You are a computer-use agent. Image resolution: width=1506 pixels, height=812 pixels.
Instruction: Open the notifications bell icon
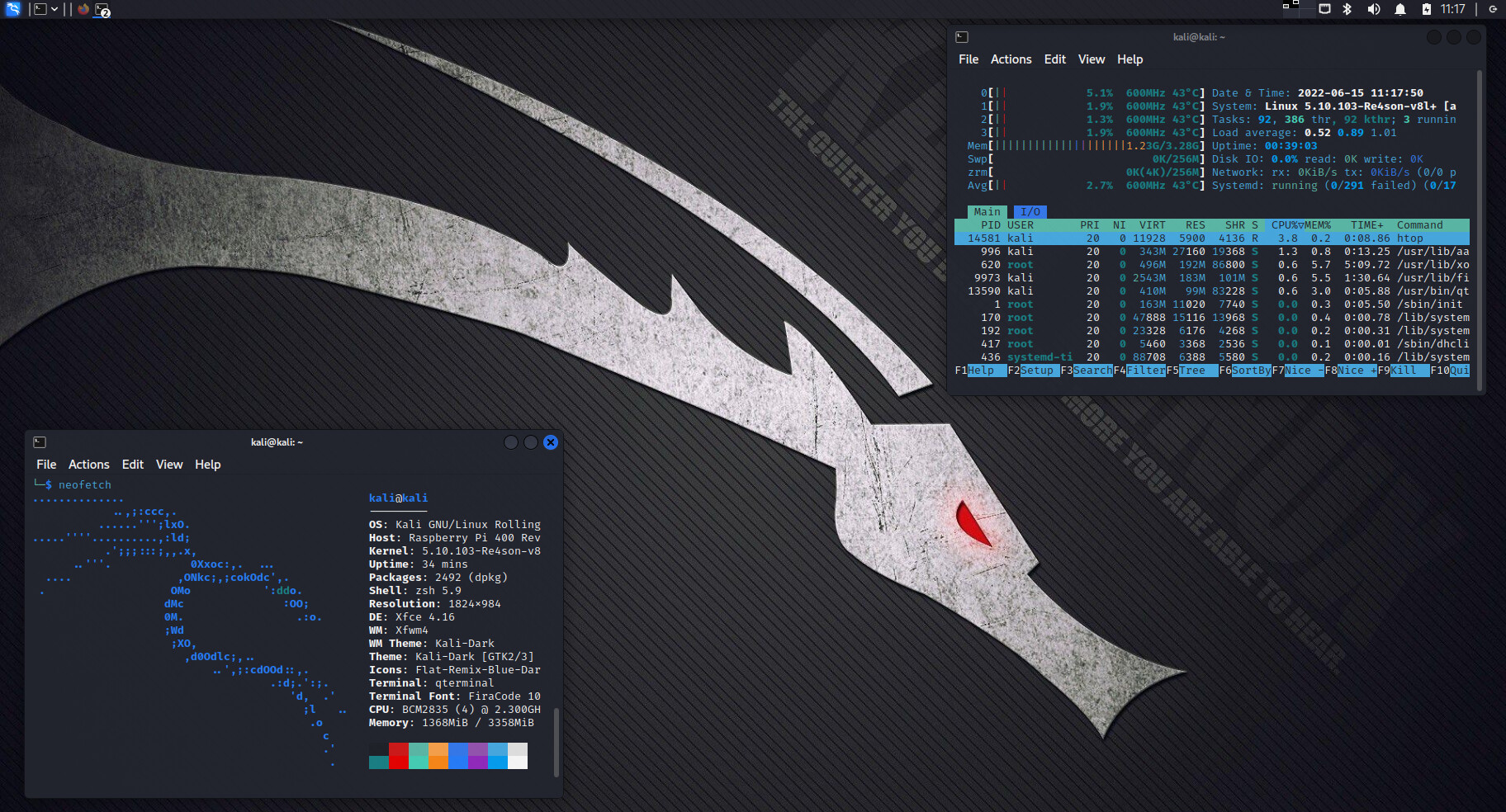pos(1400,9)
